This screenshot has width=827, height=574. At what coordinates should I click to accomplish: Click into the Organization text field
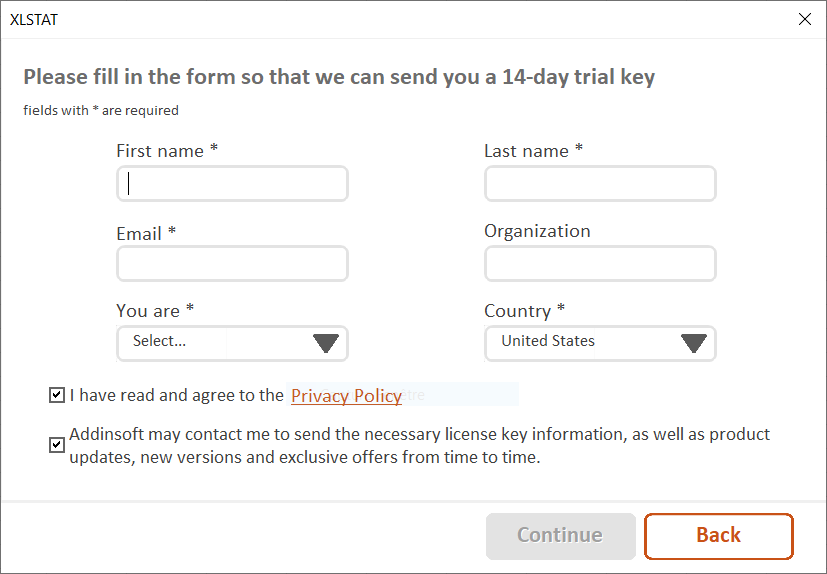[600, 264]
